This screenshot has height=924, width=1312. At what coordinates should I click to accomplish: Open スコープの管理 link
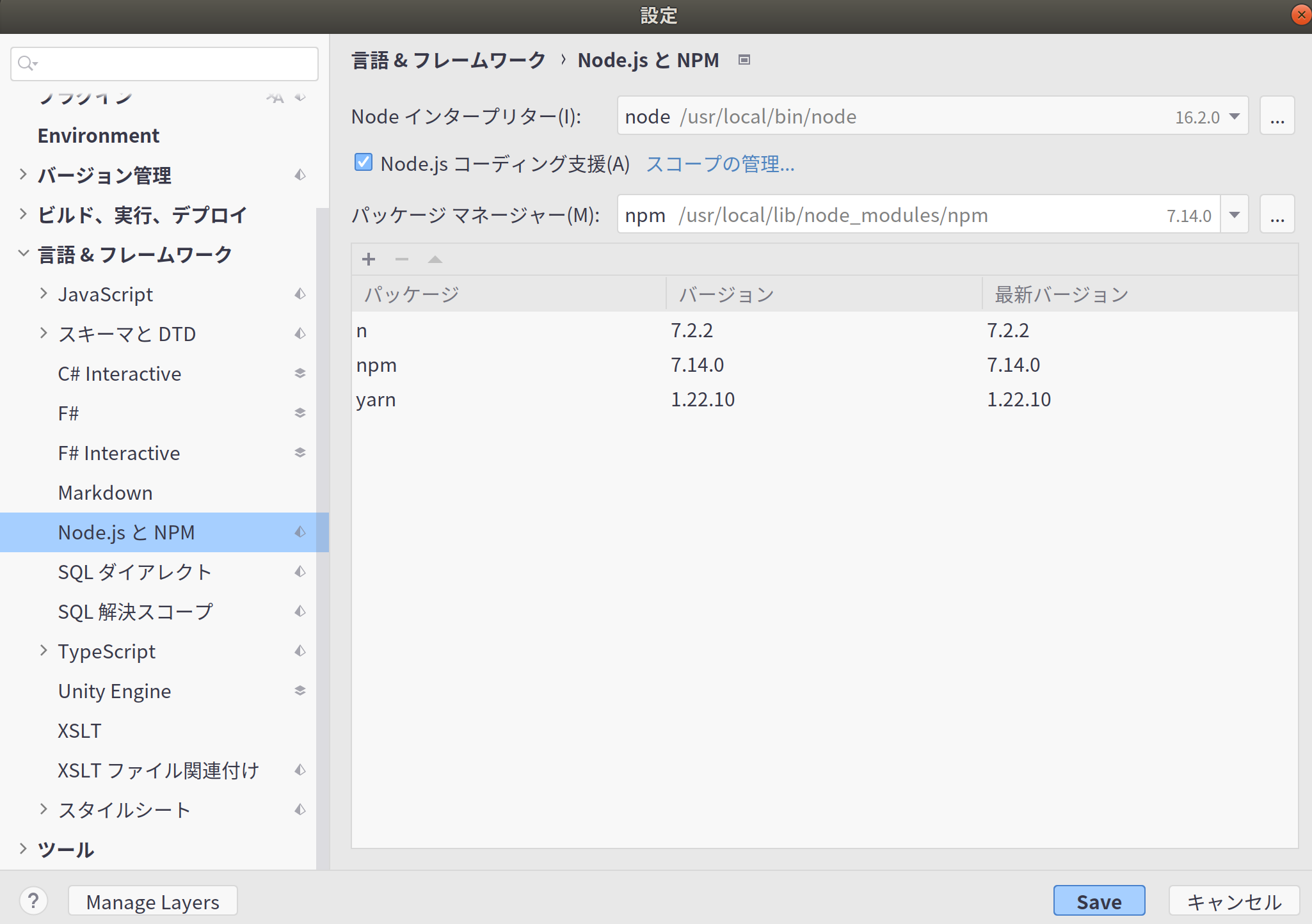(x=720, y=164)
